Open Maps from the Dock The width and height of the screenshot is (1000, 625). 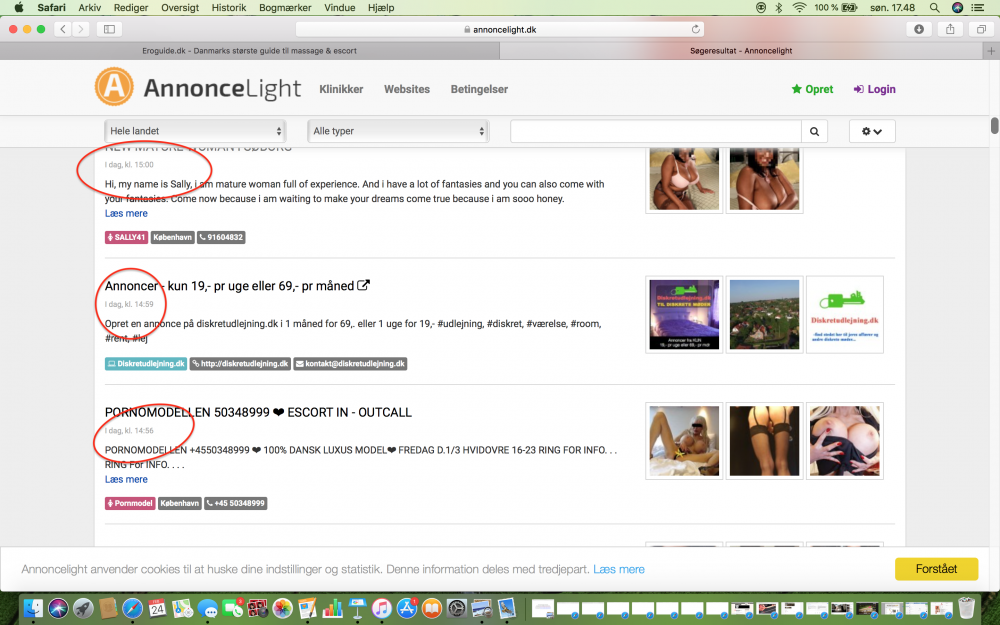tap(182, 608)
